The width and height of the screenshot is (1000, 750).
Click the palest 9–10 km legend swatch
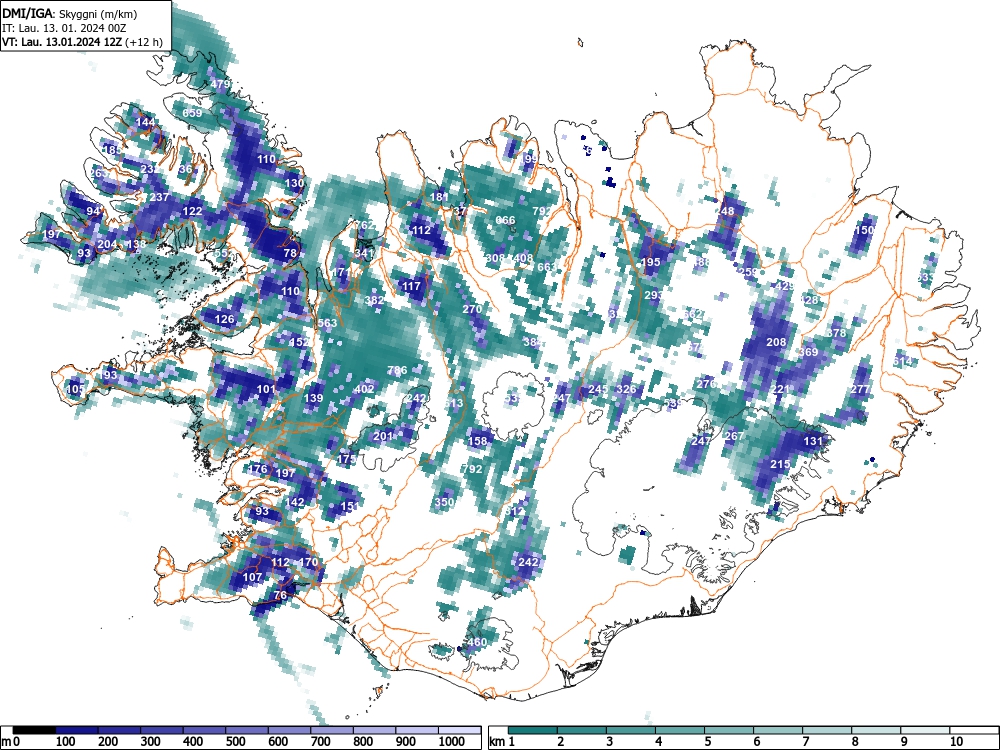(925, 730)
